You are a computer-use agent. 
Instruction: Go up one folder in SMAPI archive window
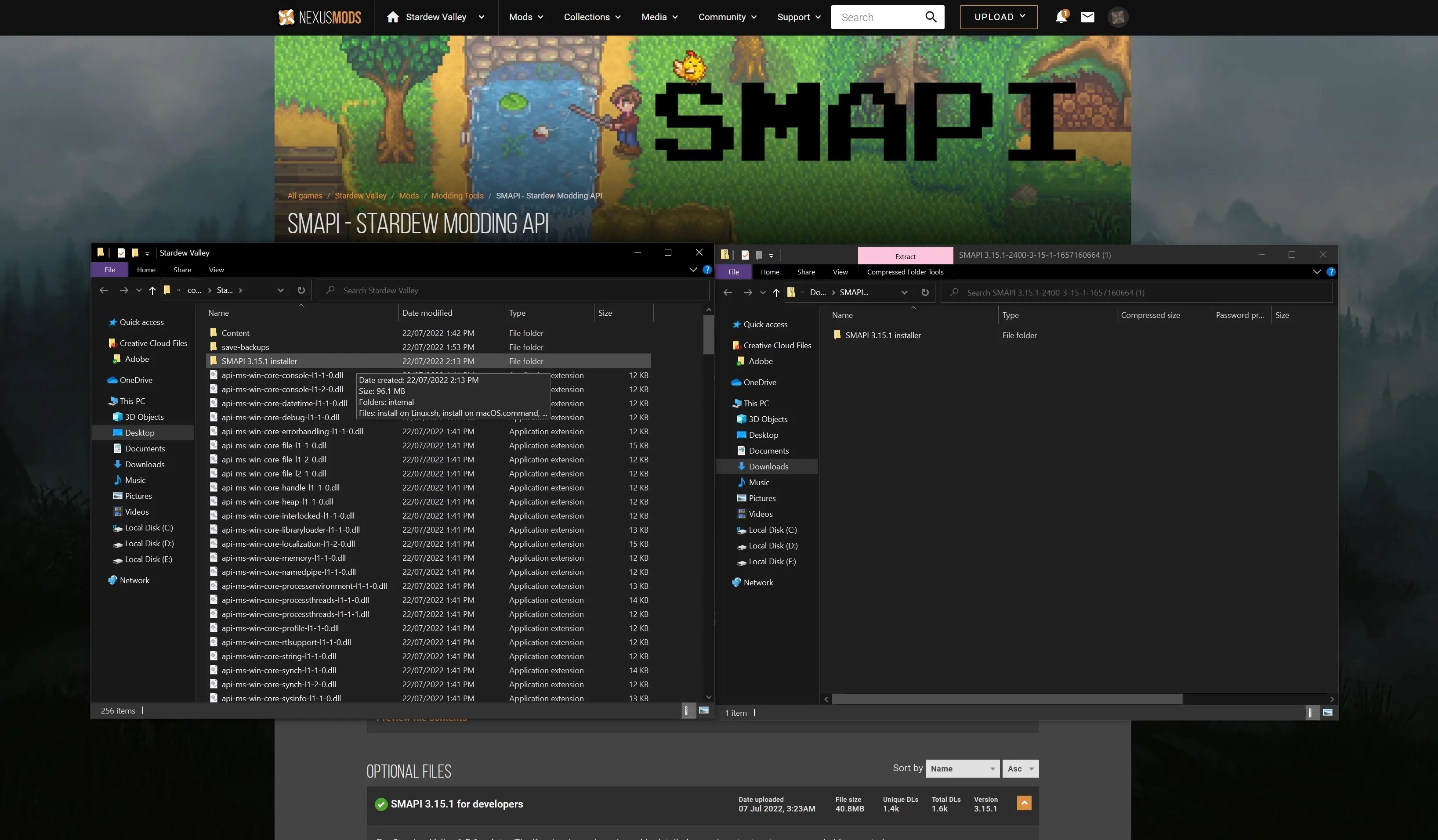[x=776, y=292]
